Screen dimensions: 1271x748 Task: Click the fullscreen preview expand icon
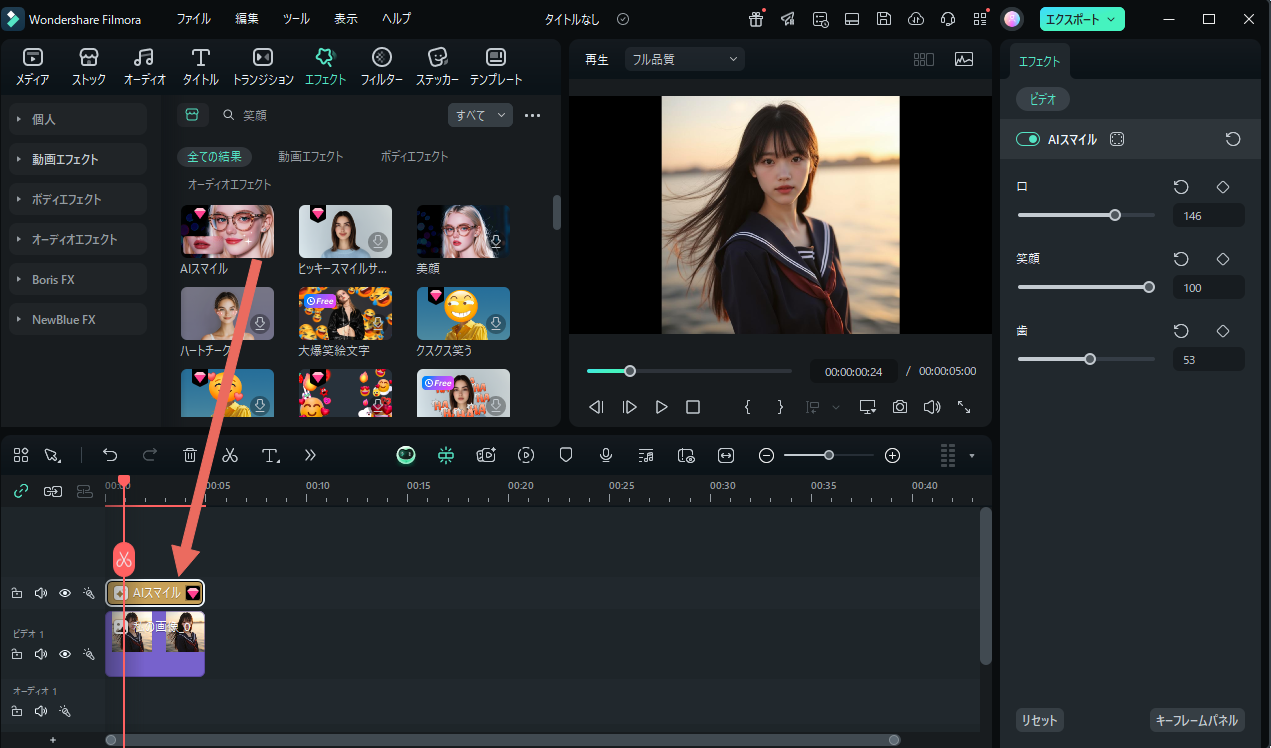pos(964,407)
